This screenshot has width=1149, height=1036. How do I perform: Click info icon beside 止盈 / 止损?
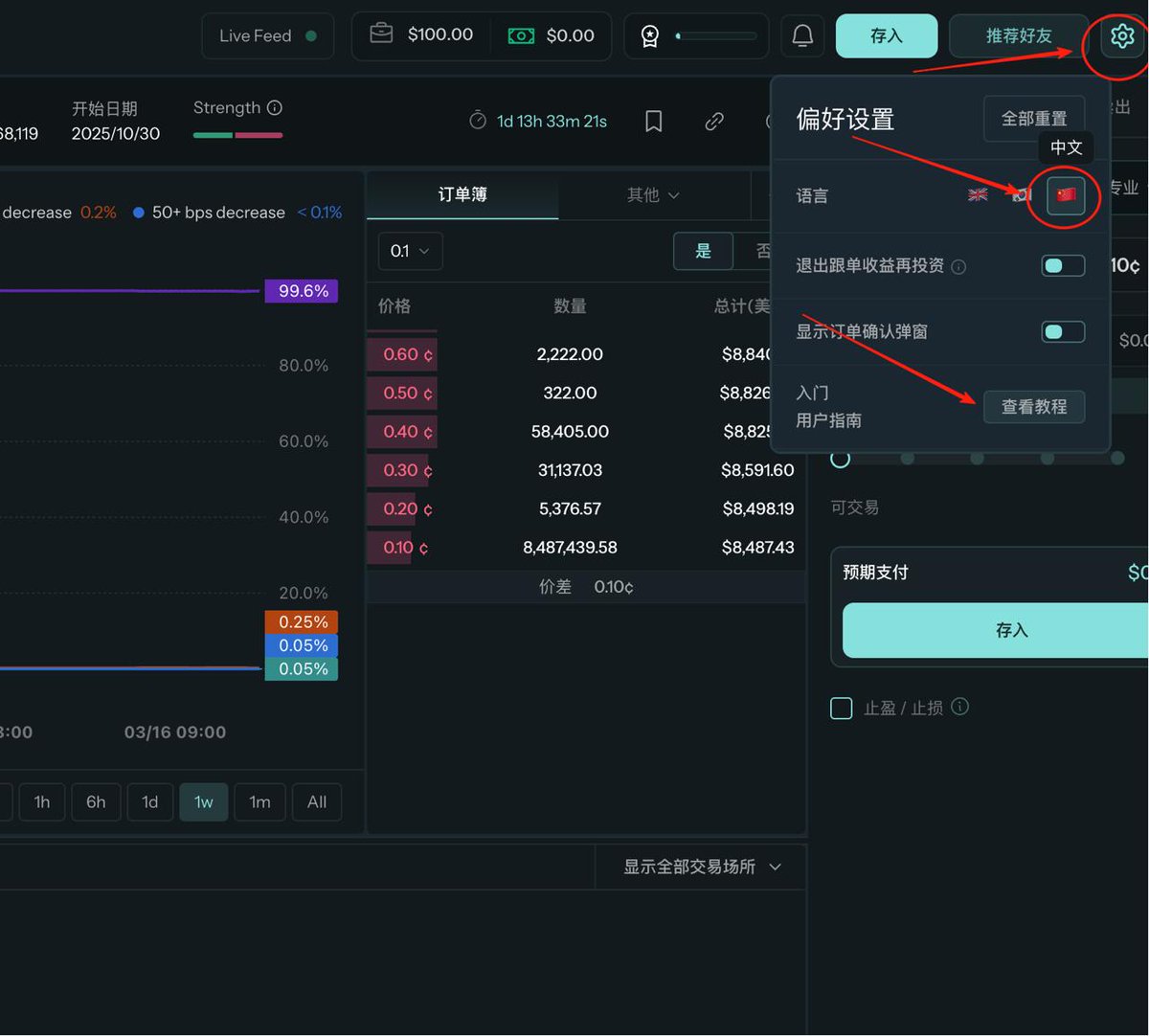(x=959, y=707)
